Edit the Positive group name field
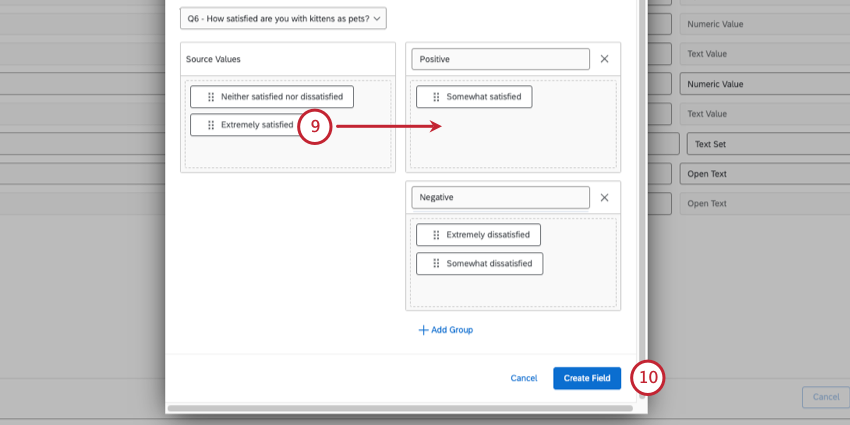Viewport: 850px width, 425px height. tap(500, 59)
